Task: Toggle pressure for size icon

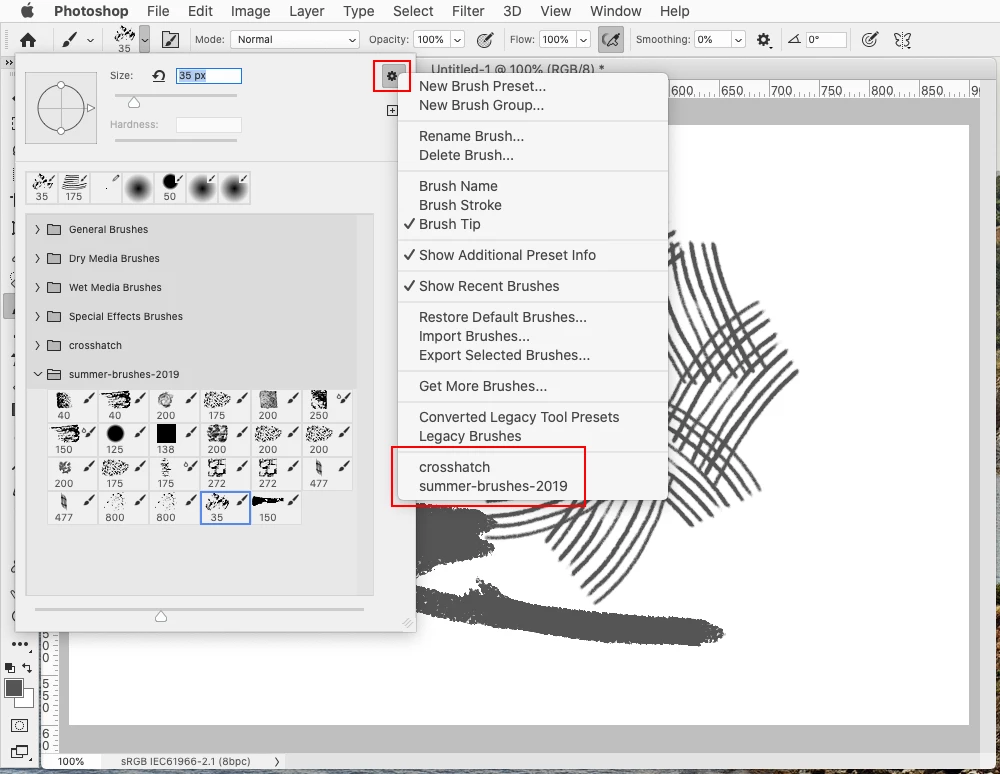Action: (869, 40)
